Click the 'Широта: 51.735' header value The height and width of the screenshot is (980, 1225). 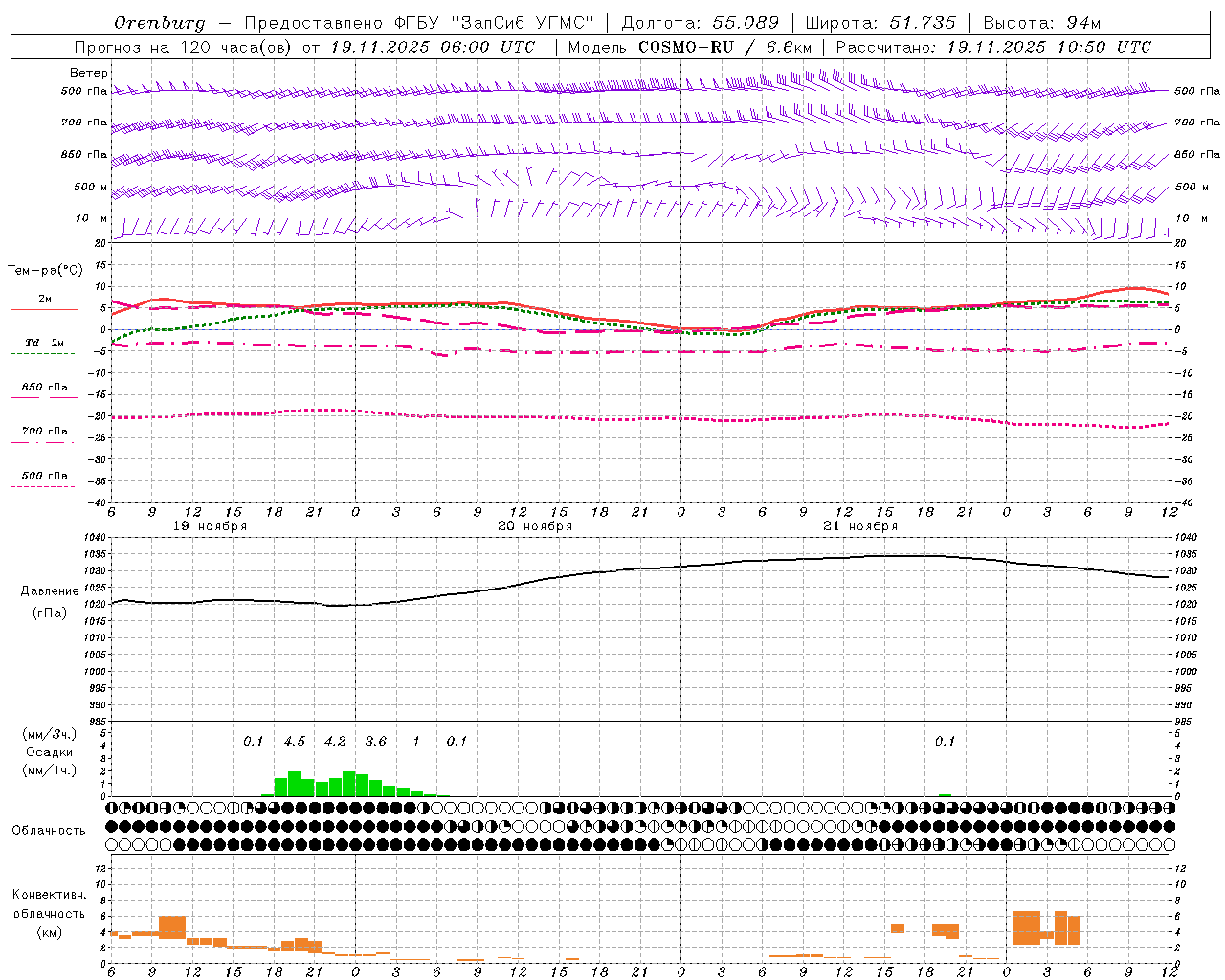(x=880, y=23)
